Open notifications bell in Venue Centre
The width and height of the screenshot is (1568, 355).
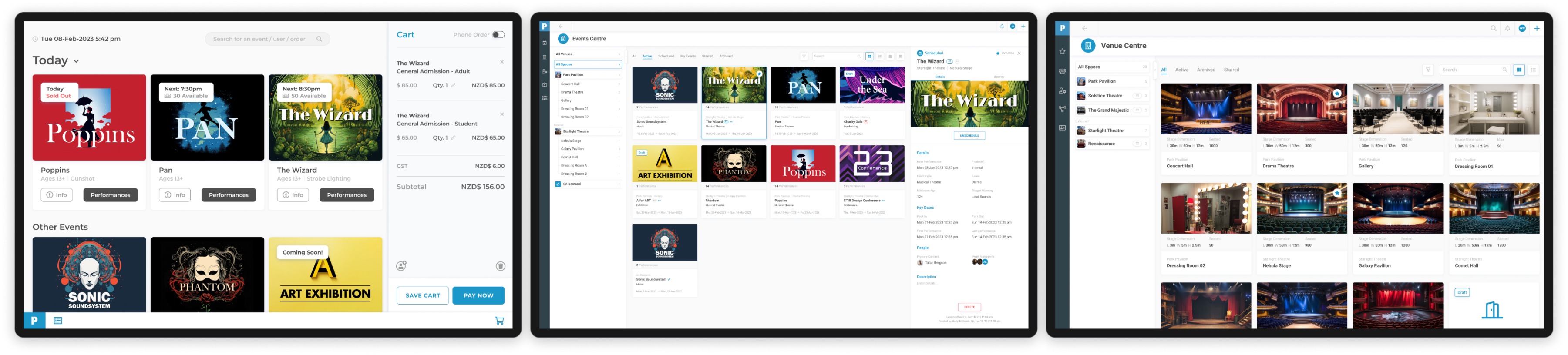[1507, 29]
